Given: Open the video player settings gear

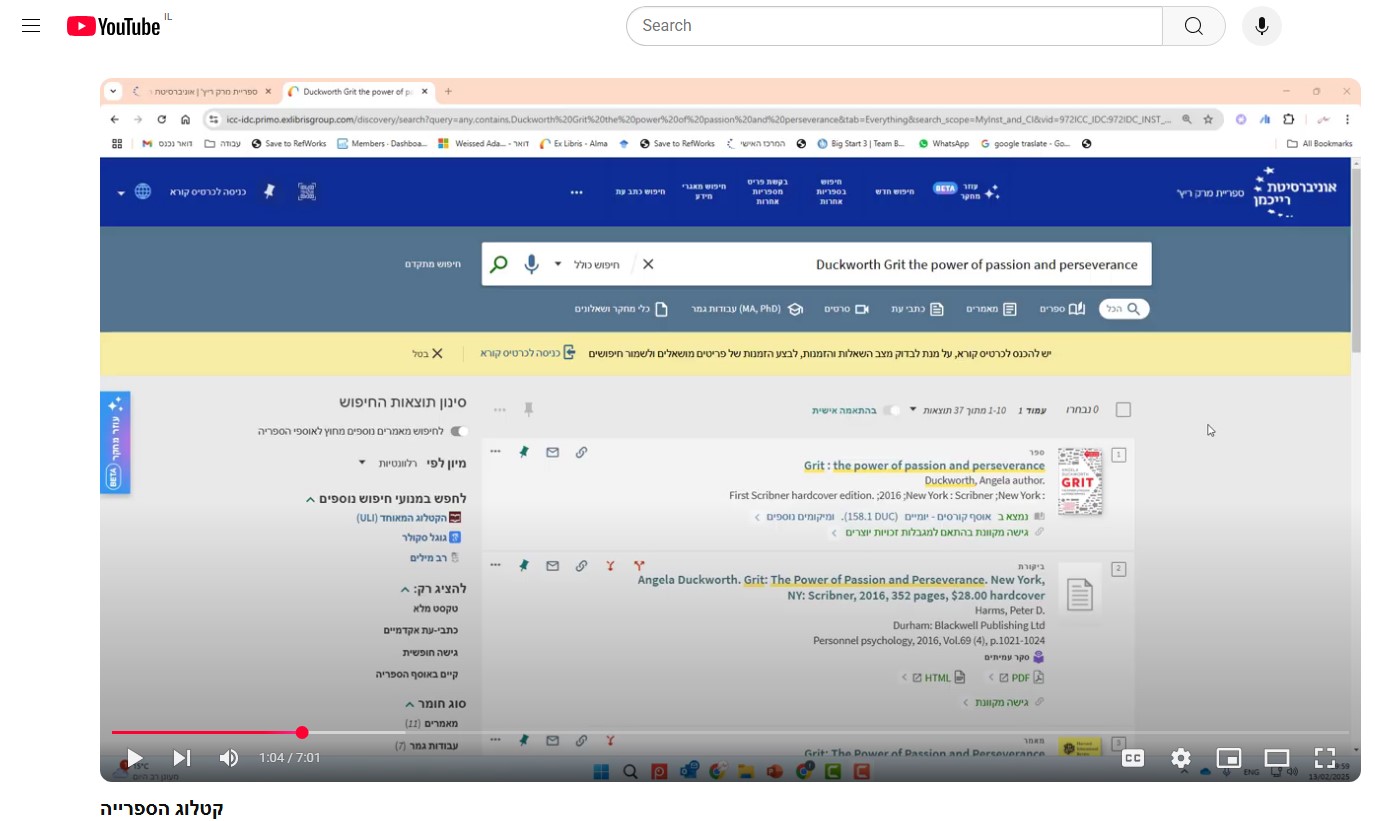Looking at the screenshot, I should [x=1181, y=758].
